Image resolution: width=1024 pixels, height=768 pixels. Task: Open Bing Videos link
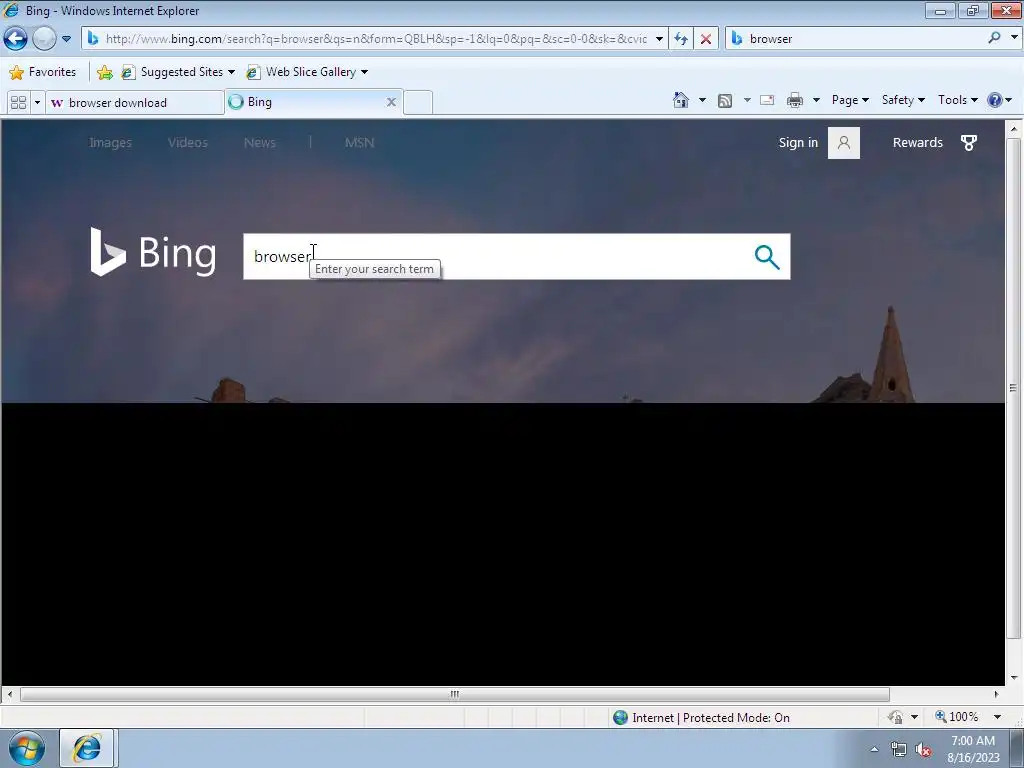pyautogui.click(x=187, y=142)
